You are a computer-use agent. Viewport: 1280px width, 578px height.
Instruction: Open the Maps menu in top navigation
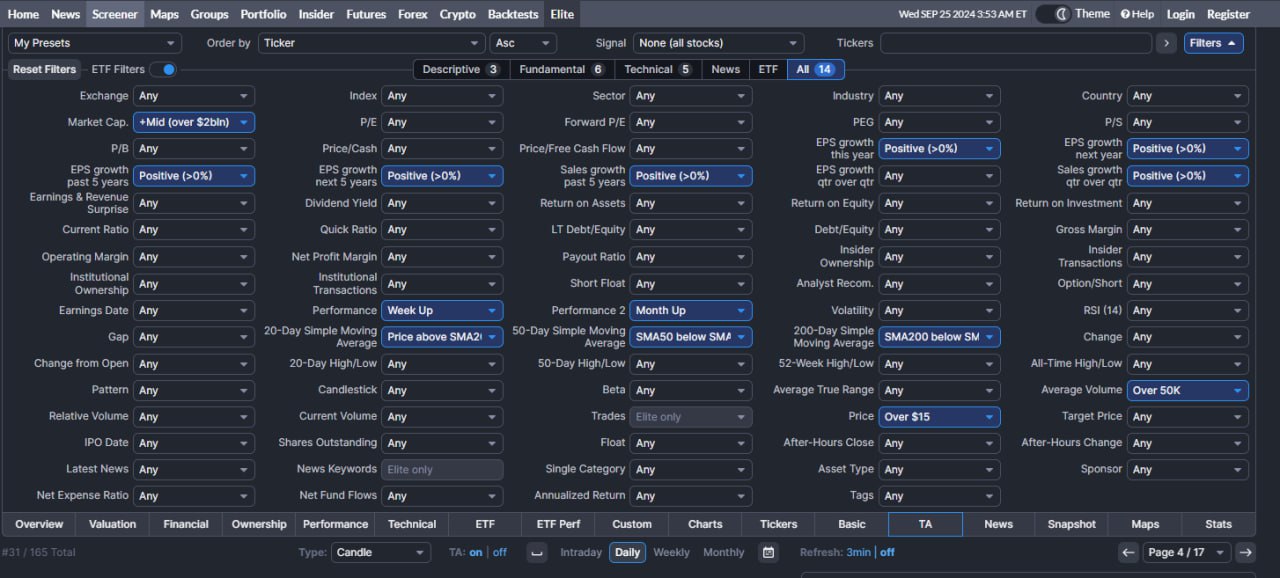click(x=164, y=14)
